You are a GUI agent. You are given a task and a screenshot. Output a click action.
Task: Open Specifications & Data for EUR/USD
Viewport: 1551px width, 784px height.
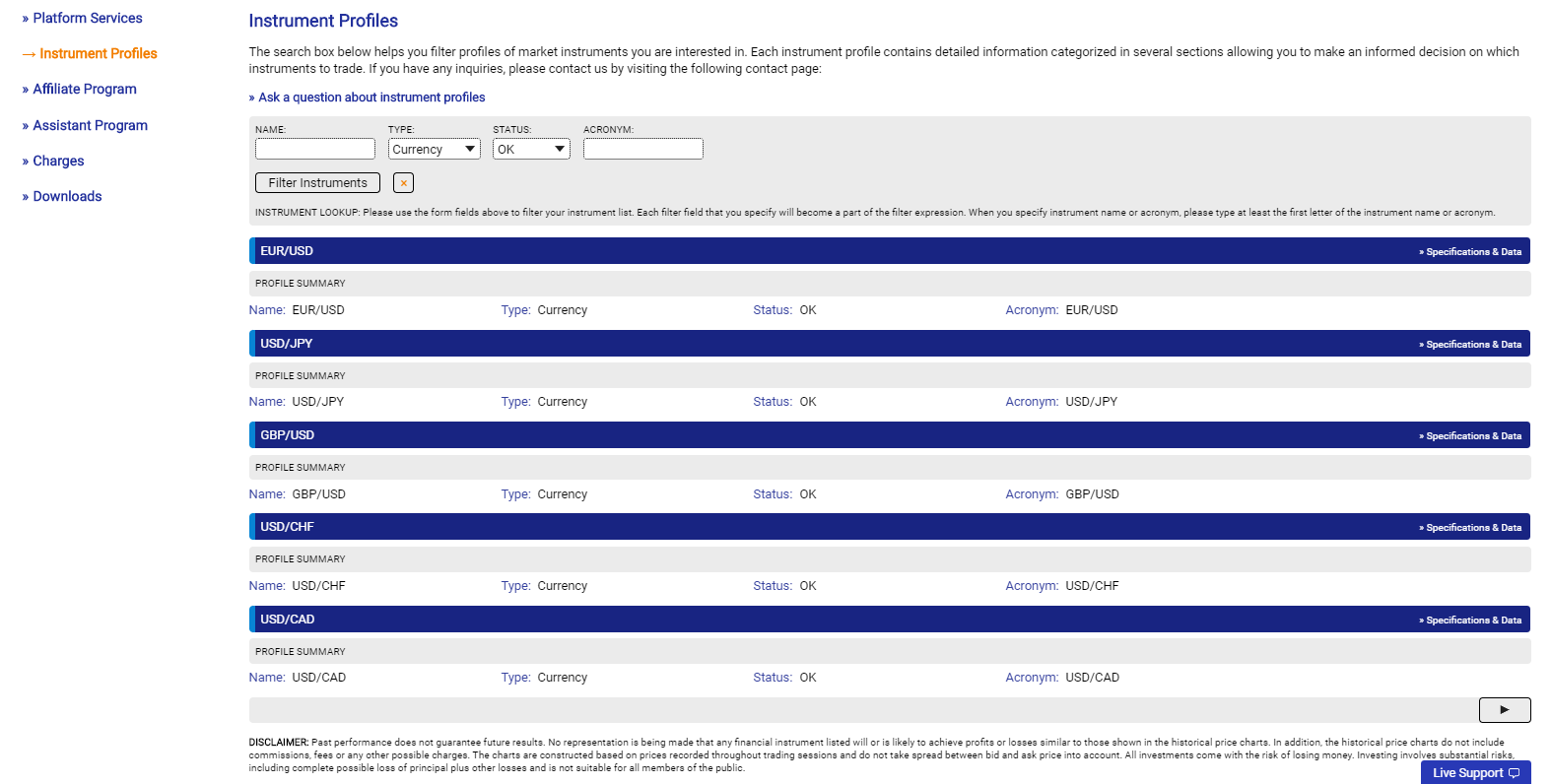[x=1470, y=252]
